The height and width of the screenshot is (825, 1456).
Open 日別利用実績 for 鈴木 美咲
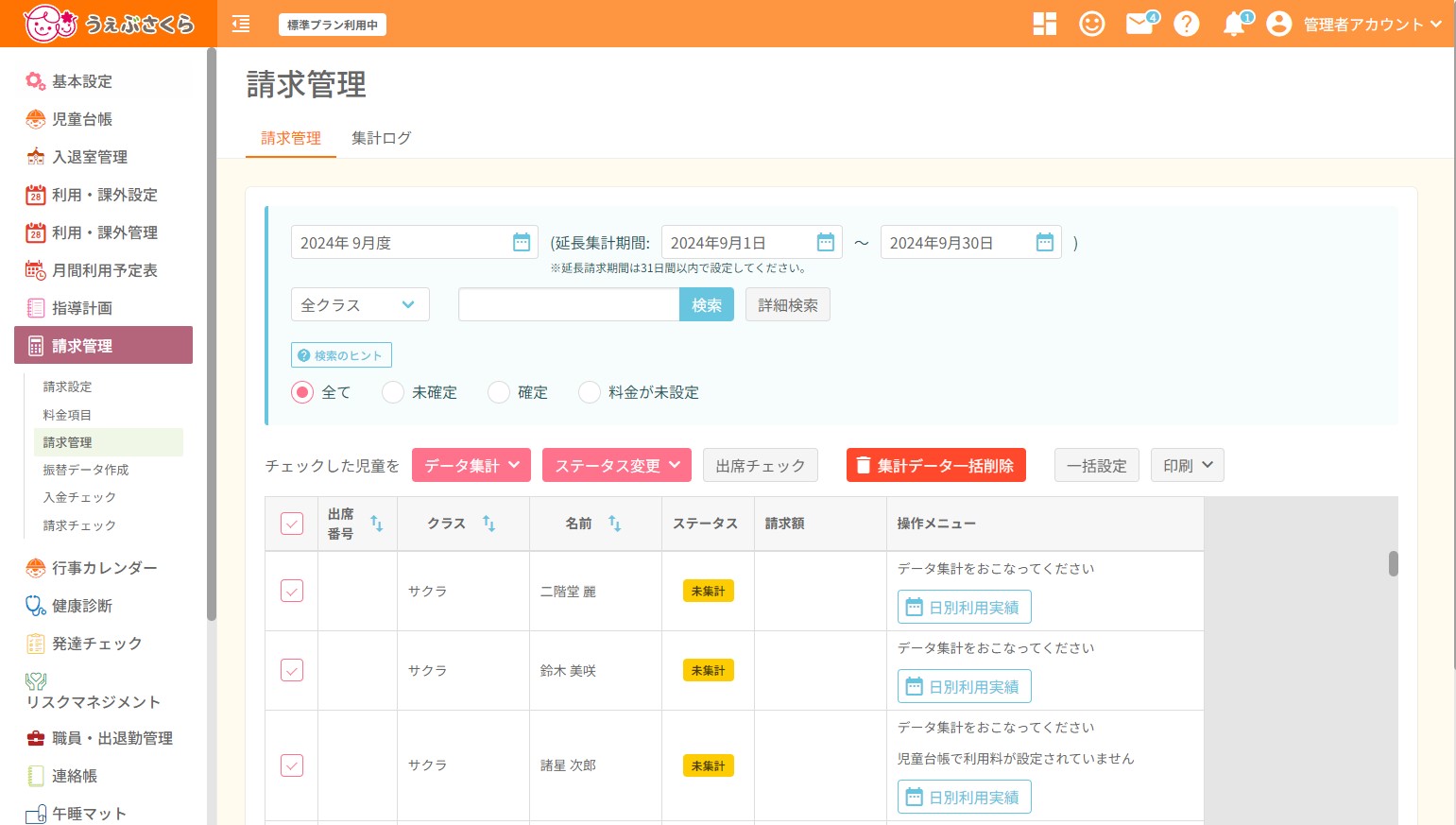[964, 686]
